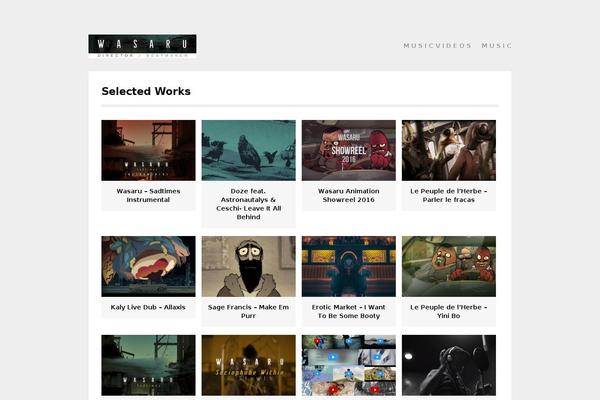
Task: Click the 'Erotic Market – I Want To Be Some Booty' title
Action: (349, 311)
